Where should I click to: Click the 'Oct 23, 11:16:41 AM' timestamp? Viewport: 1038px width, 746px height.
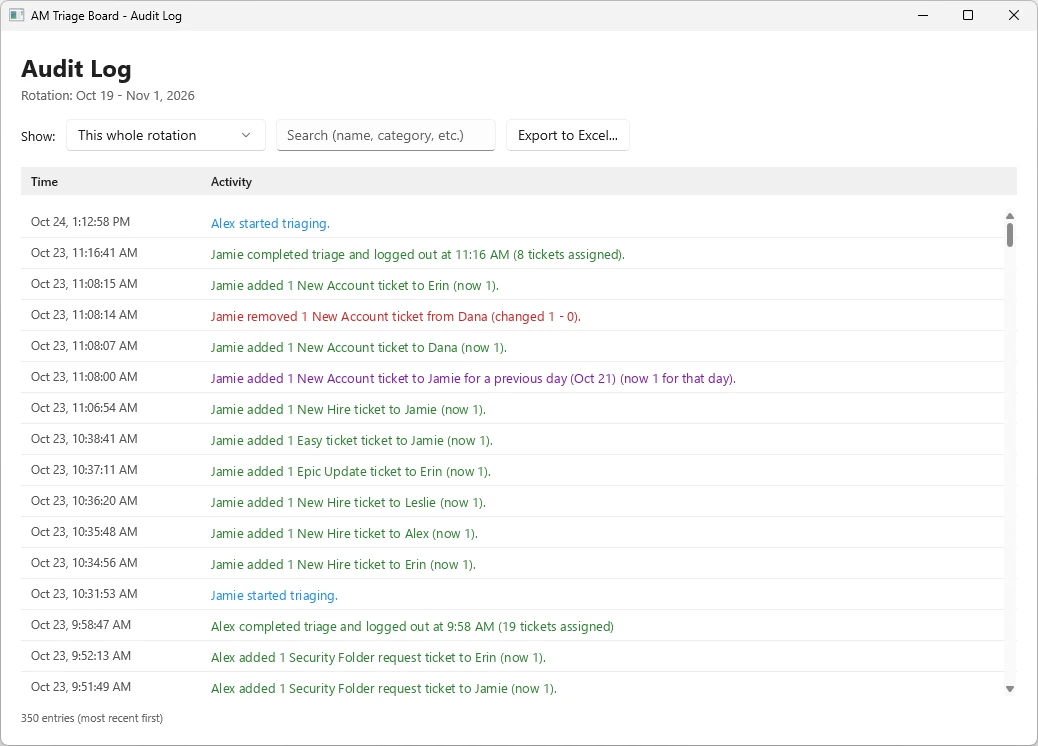click(84, 253)
